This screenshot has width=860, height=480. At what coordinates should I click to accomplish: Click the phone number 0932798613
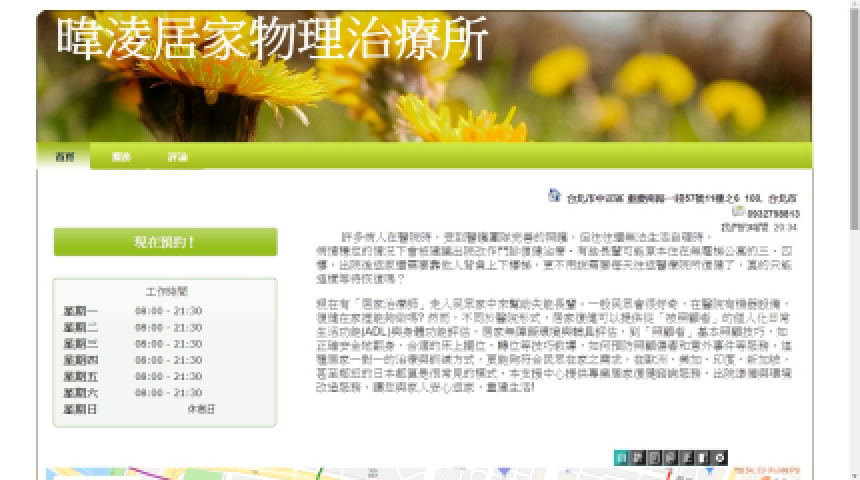[x=777, y=214]
